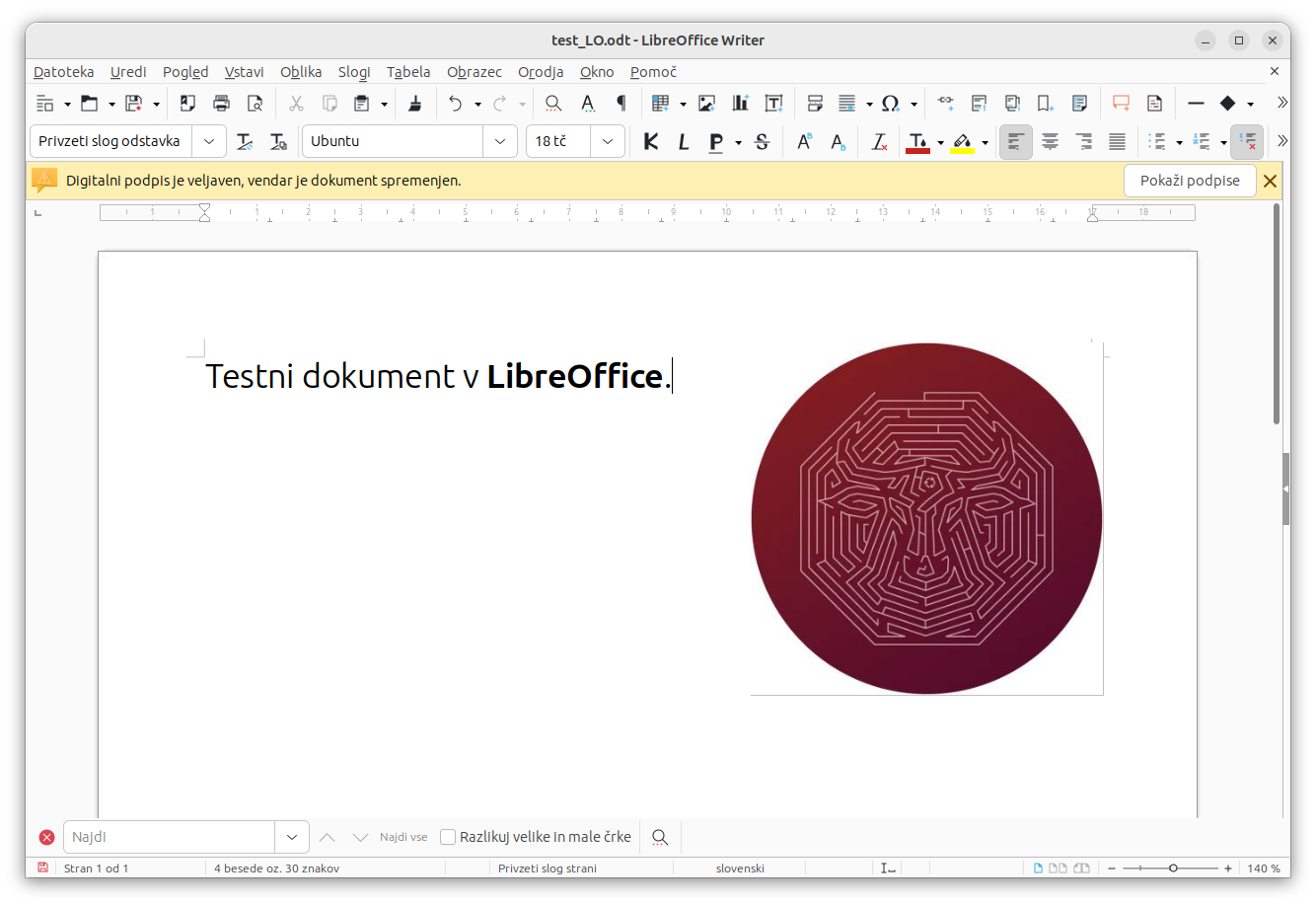Viewport: 1316px width, 906px height.
Task: Enable Razlikuj velike in male črke checkbox
Action: coord(448,837)
